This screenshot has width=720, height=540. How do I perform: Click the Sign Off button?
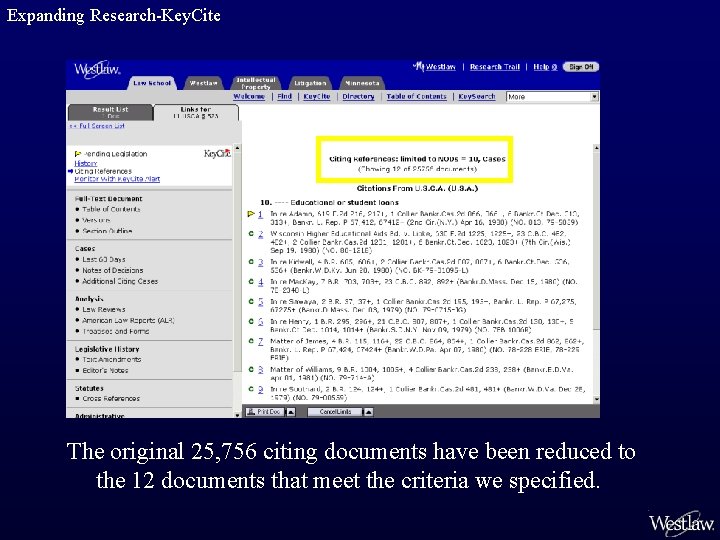pyautogui.click(x=581, y=67)
